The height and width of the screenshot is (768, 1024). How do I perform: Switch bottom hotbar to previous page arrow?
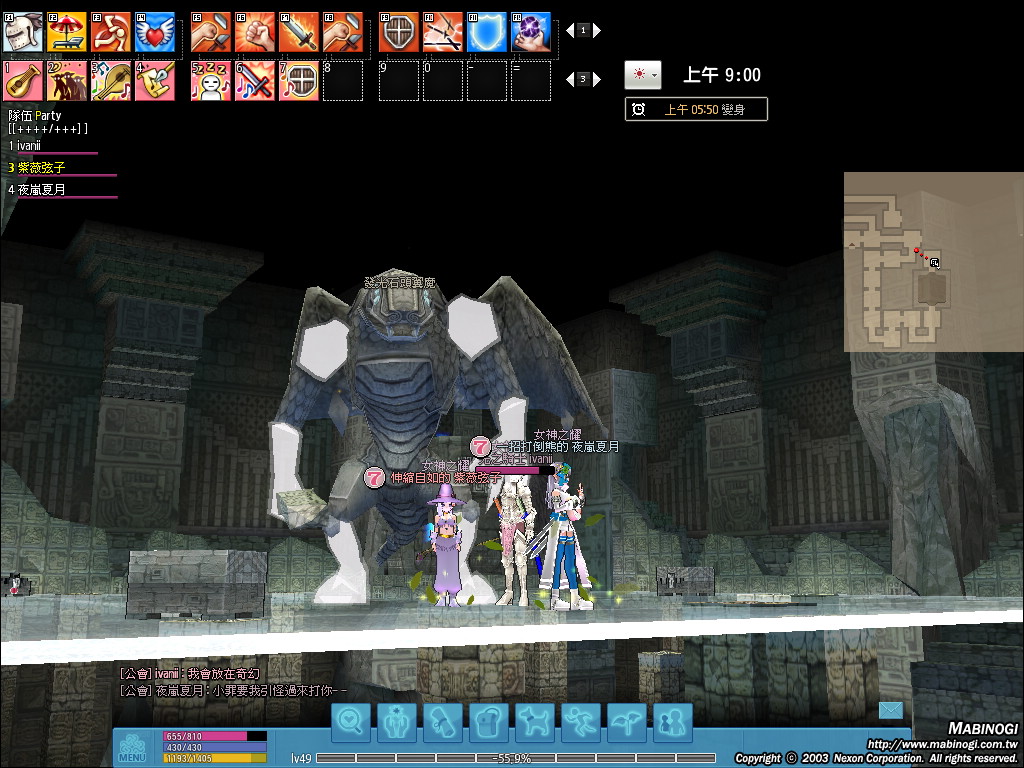pos(569,79)
